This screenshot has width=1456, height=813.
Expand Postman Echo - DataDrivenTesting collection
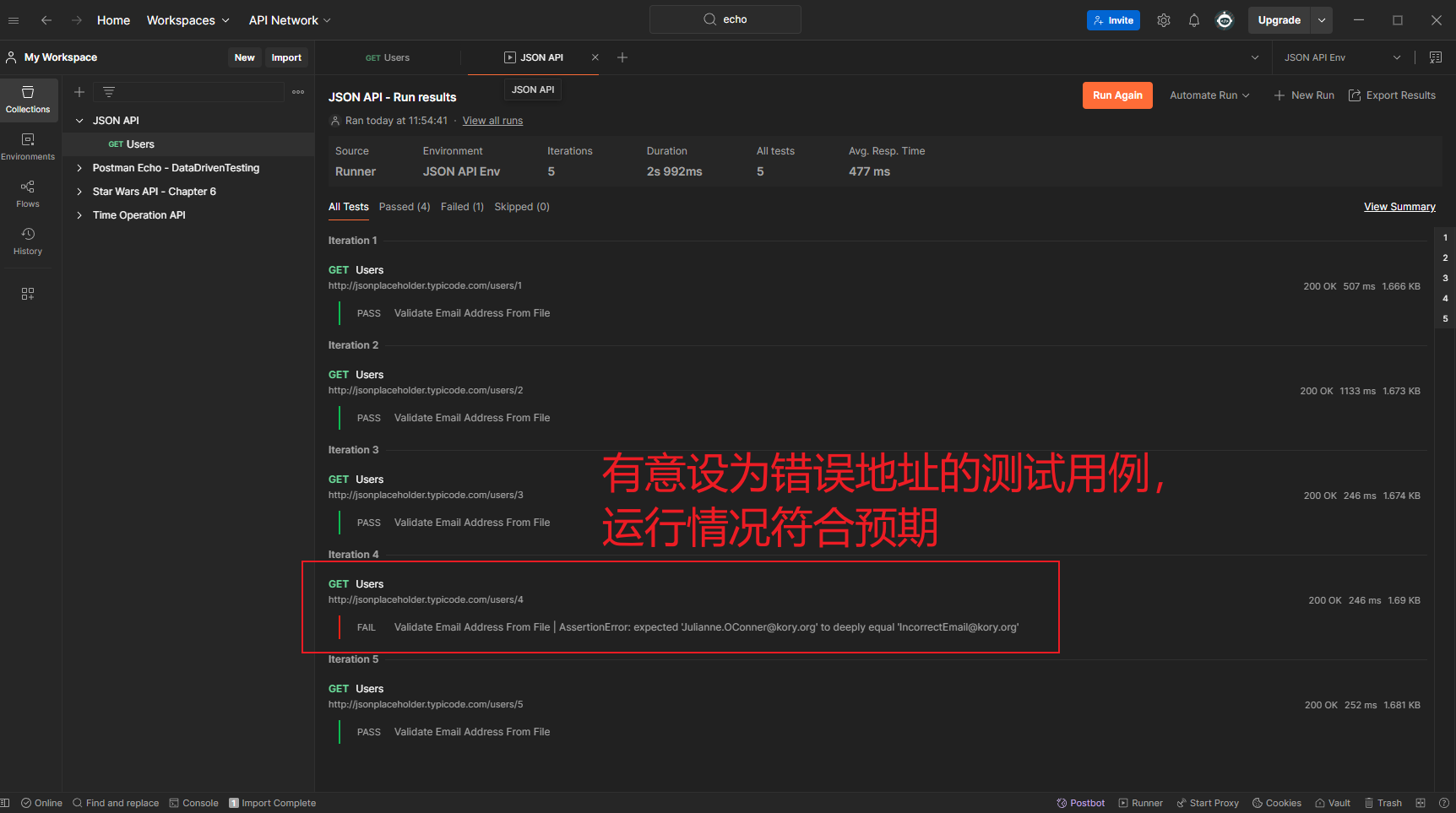(79, 168)
